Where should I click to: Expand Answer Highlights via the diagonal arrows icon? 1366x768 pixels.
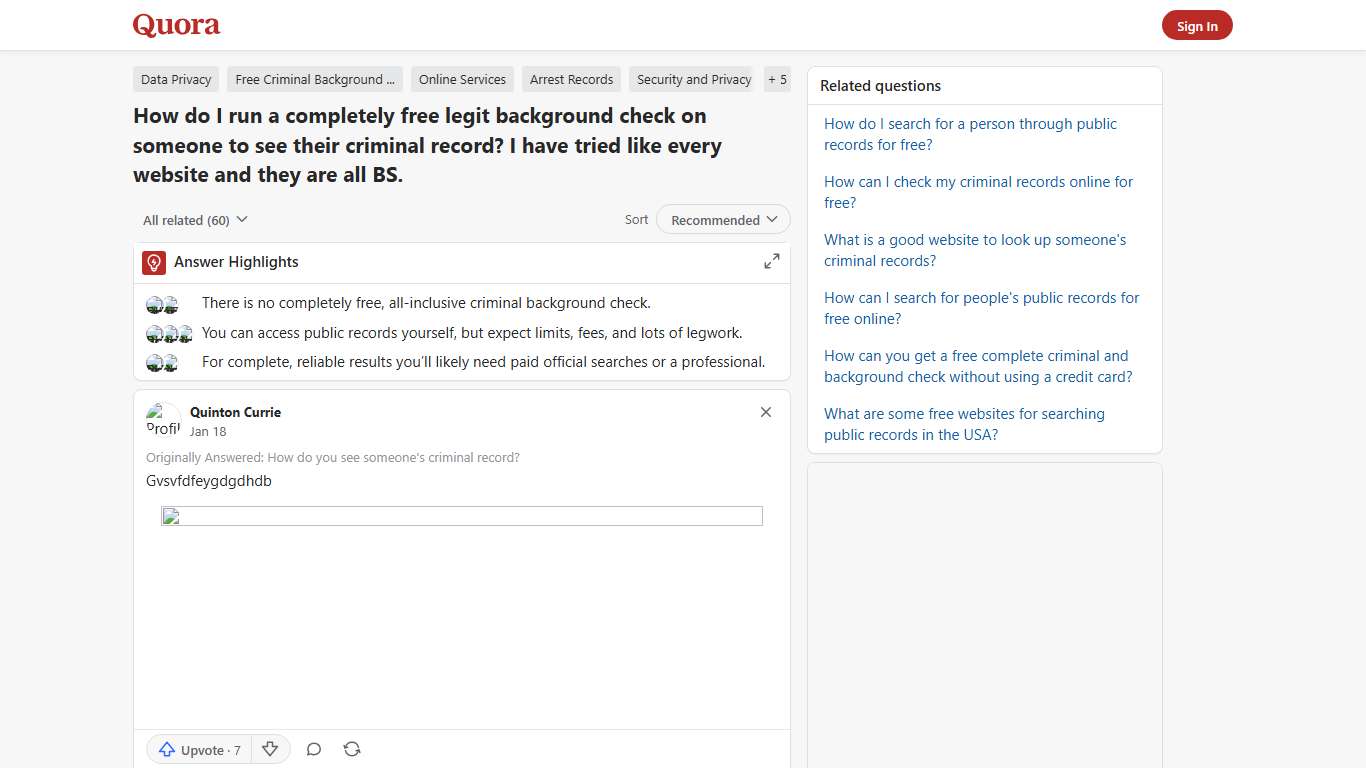click(771, 260)
